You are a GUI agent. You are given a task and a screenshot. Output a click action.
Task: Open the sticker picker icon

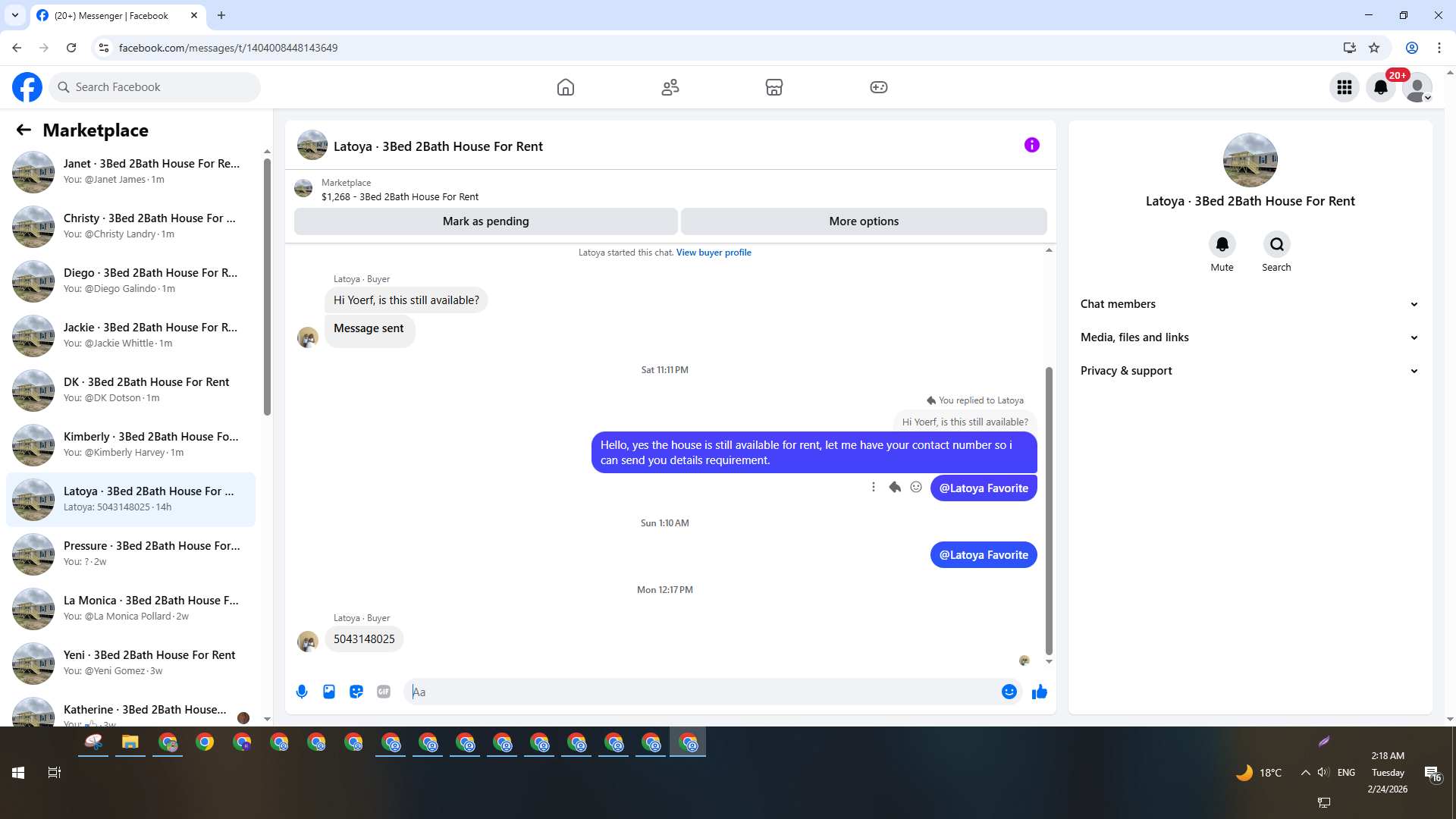click(x=356, y=692)
